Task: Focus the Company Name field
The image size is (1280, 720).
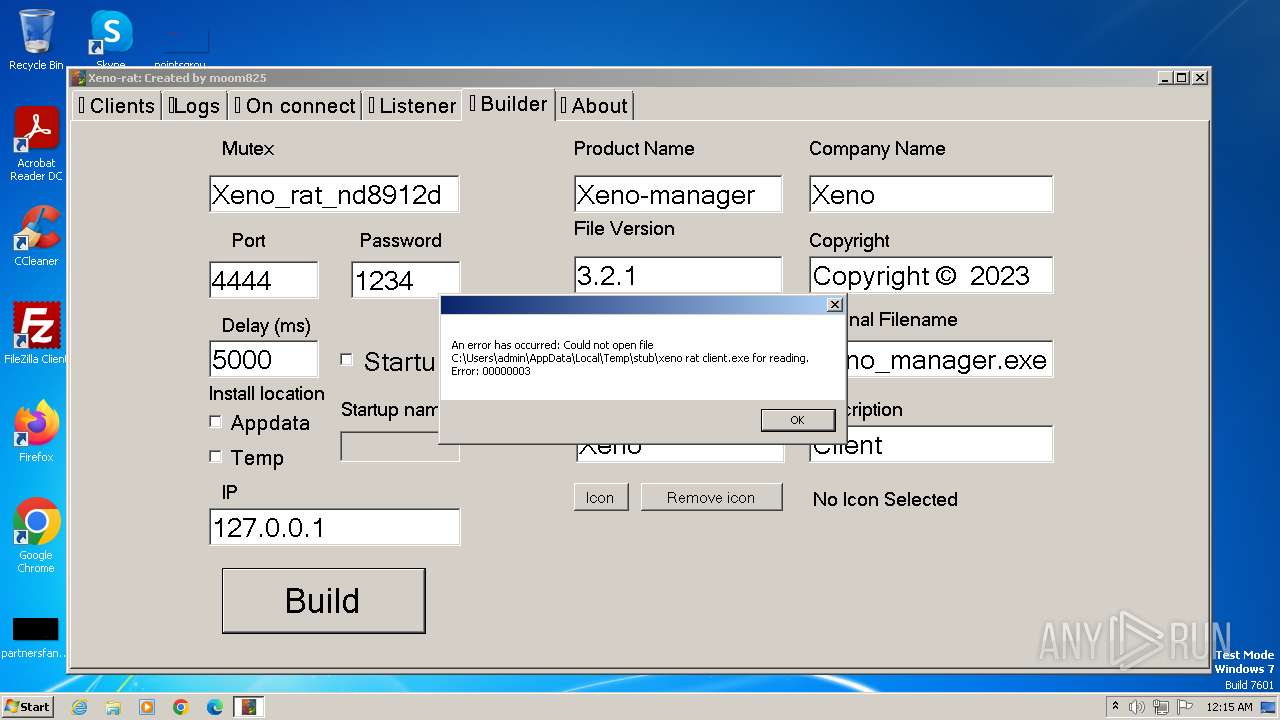Action: (x=930, y=194)
